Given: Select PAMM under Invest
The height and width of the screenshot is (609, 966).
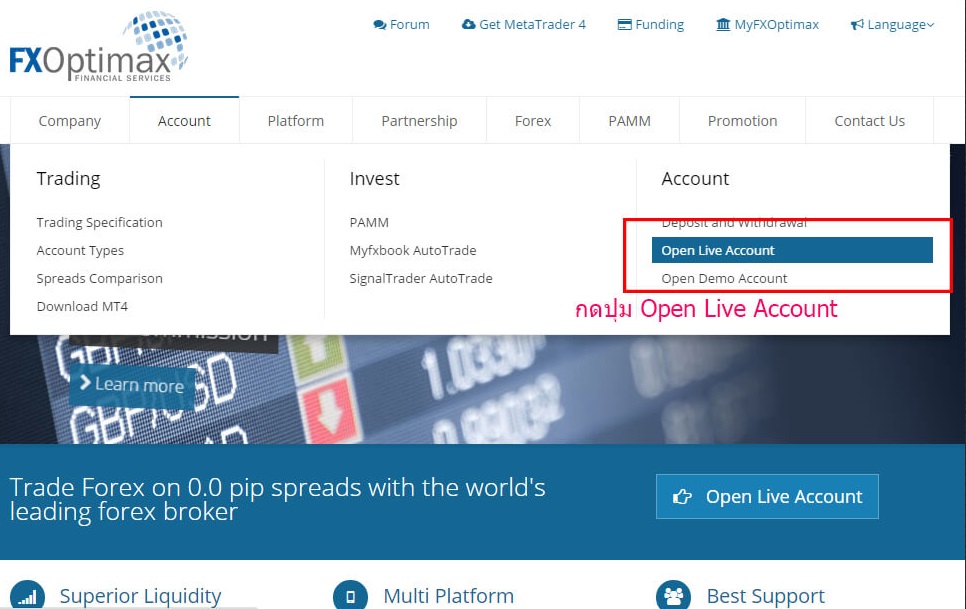Looking at the screenshot, I should [369, 222].
